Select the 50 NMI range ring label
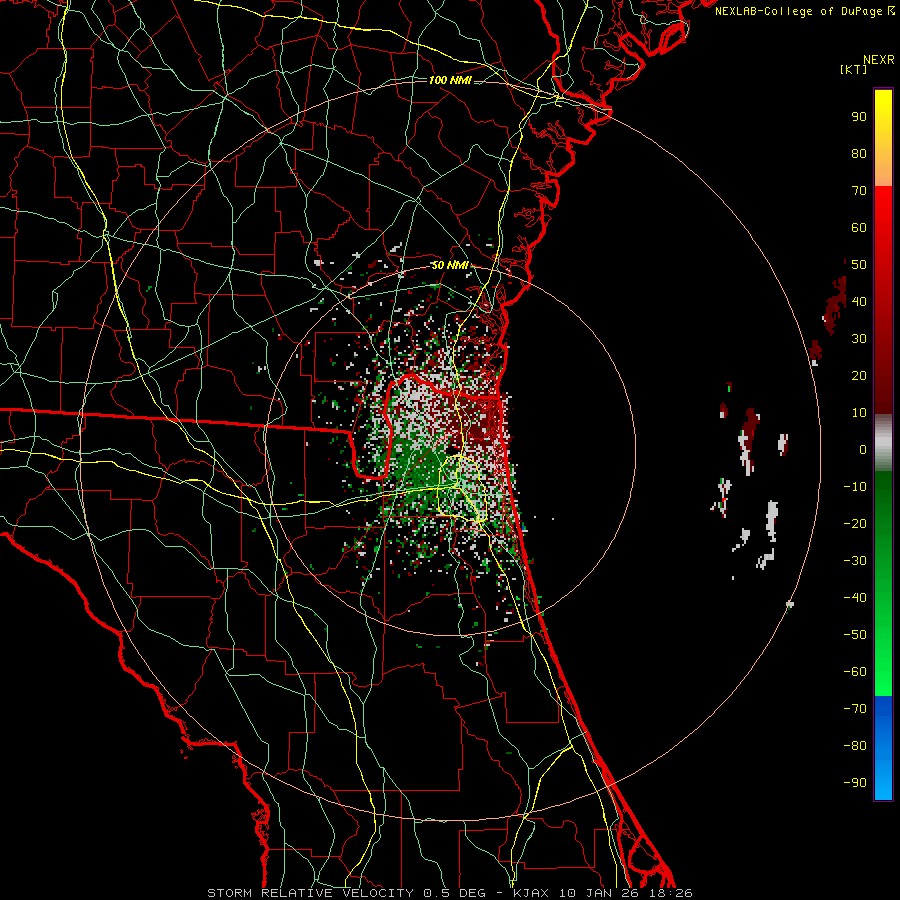The height and width of the screenshot is (900, 900). pos(449,265)
